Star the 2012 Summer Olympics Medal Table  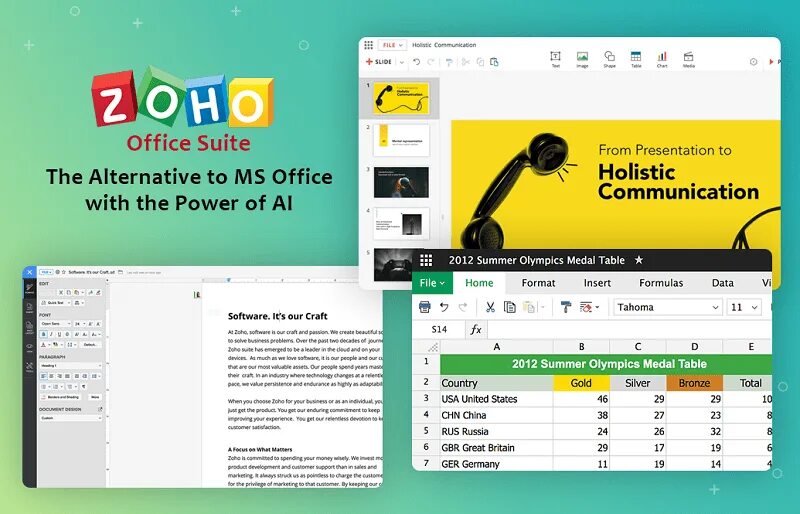coord(639,260)
